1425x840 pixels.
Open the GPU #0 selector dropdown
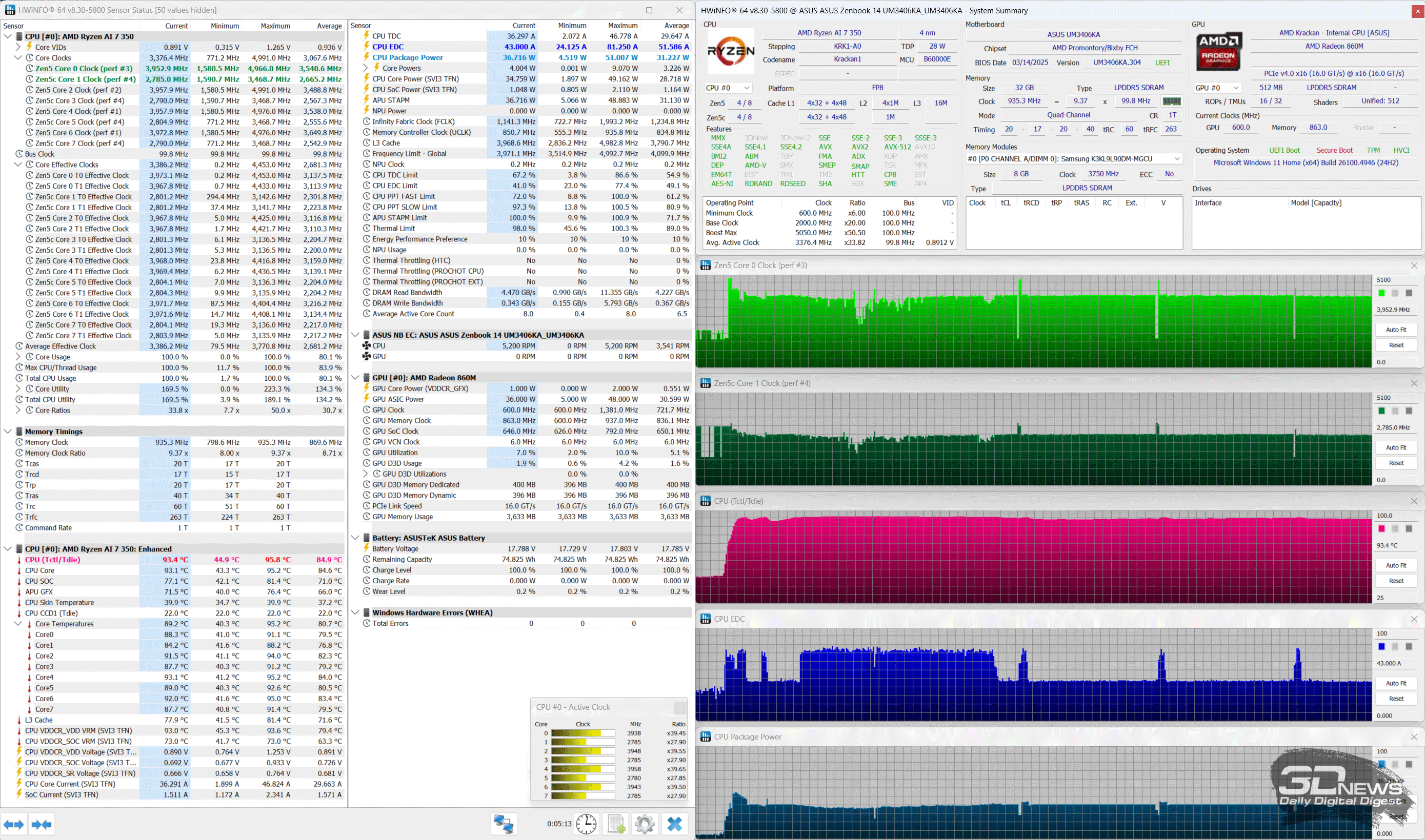click(x=1218, y=88)
